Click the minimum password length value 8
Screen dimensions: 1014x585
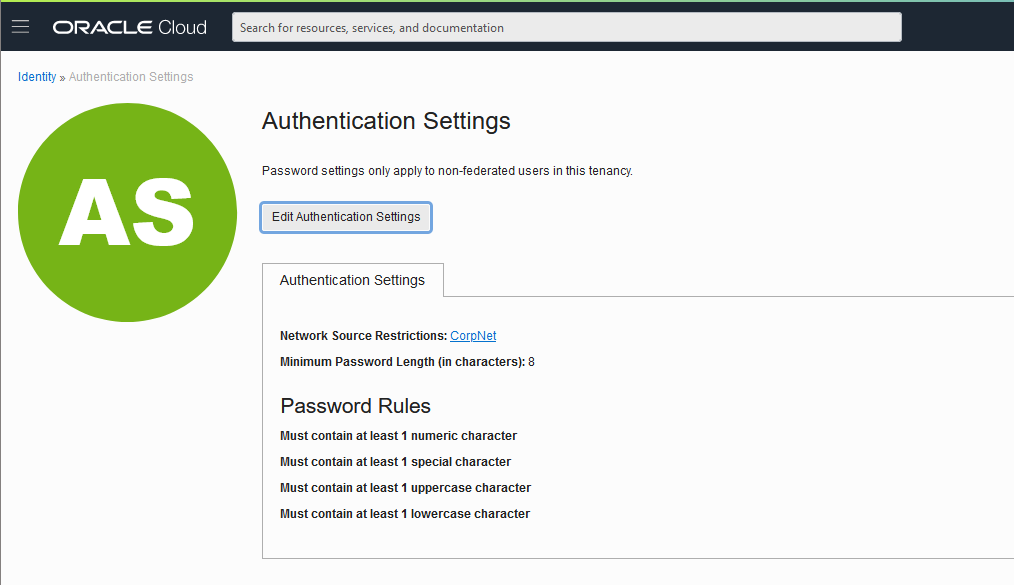(532, 362)
